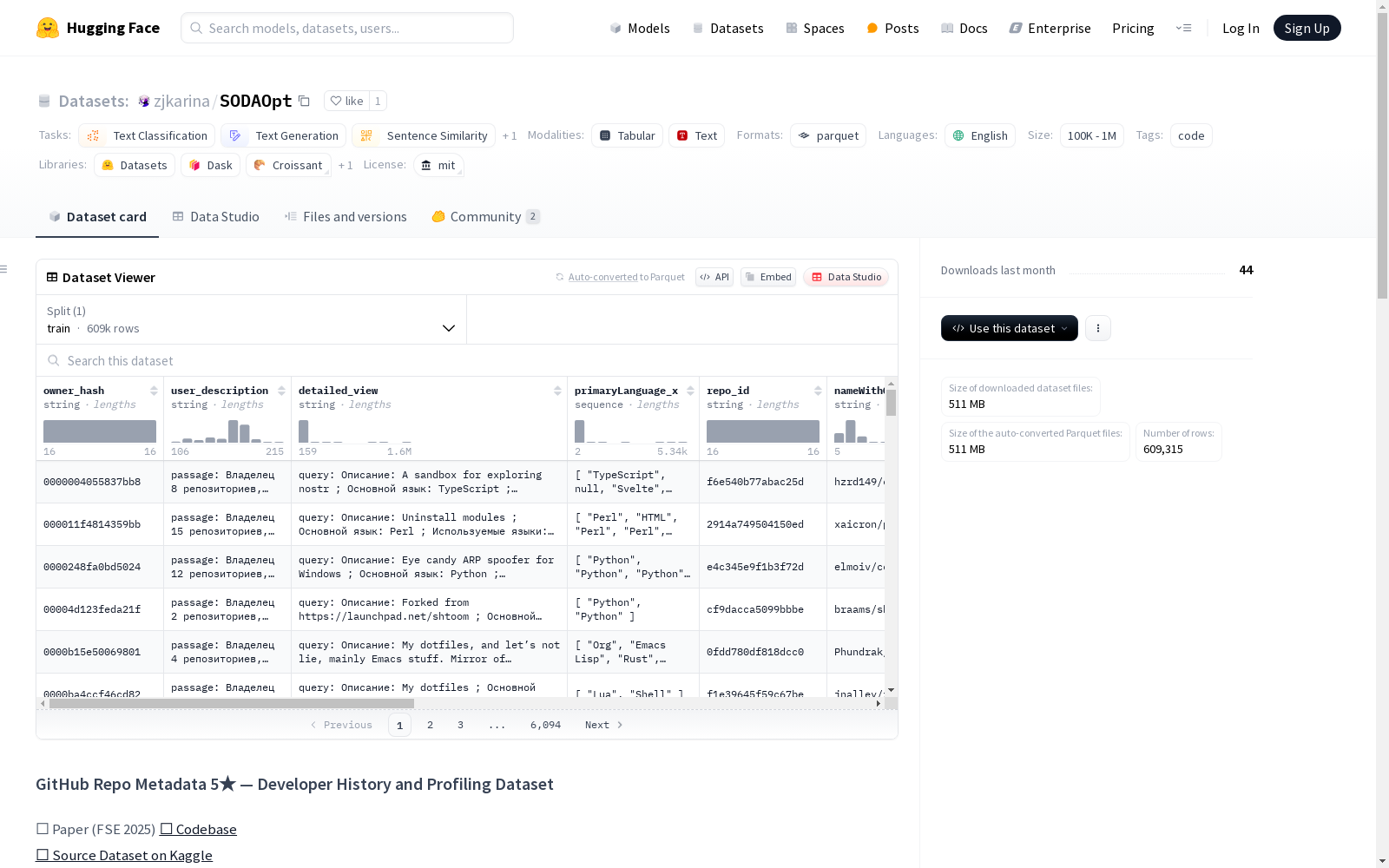This screenshot has width=1389, height=868.
Task: Filter by Text modality tag
Action: pyautogui.click(x=696, y=135)
